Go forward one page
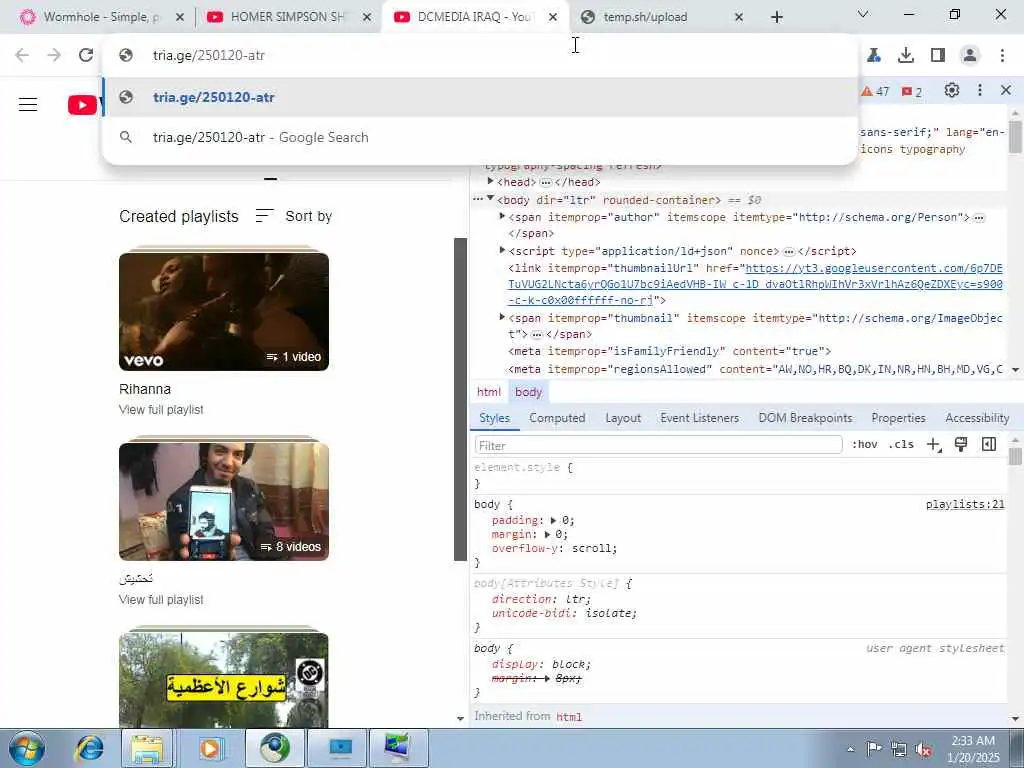Viewport: 1024px width, 768px height. point(54,55)
